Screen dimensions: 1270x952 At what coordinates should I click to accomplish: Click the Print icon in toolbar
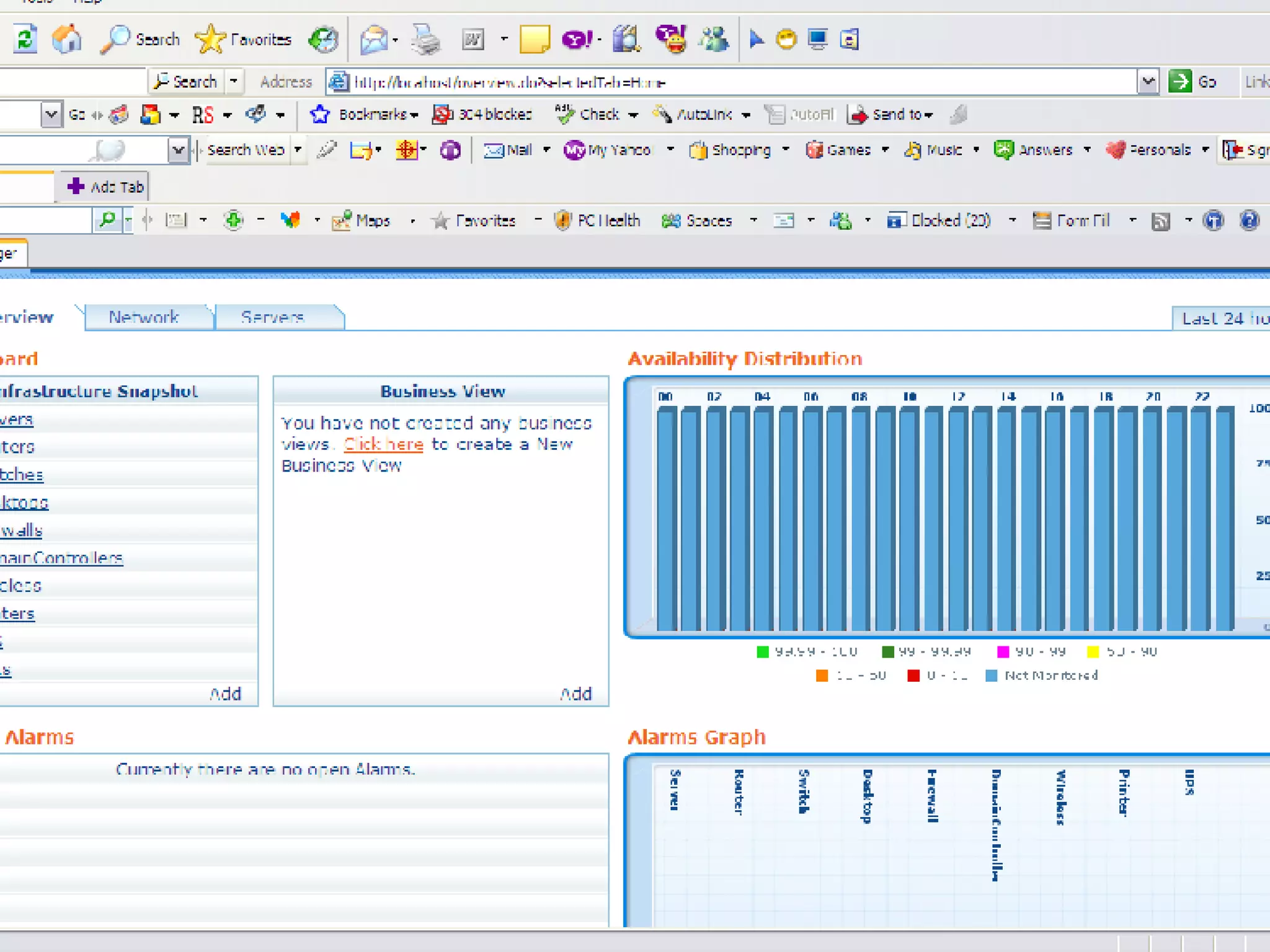point(426,40)
